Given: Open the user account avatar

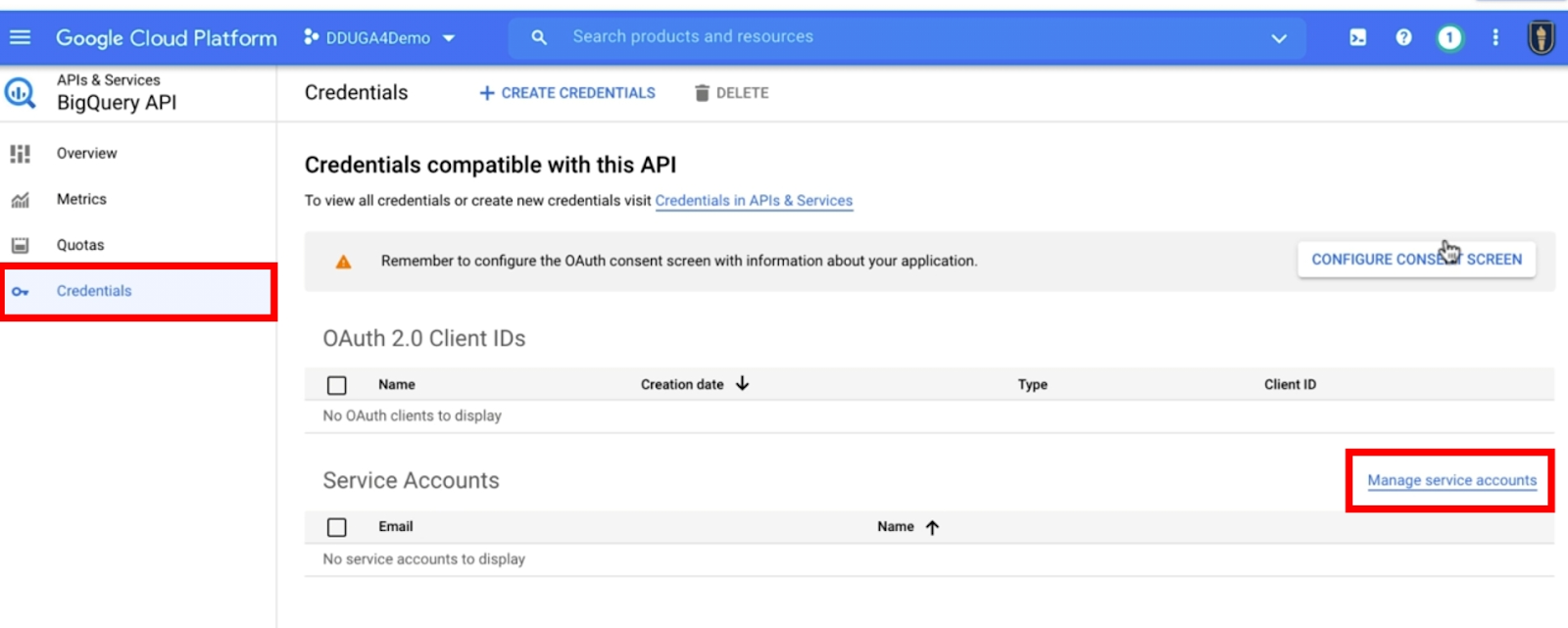Looking at the screenshot, I should point(1542,38).
